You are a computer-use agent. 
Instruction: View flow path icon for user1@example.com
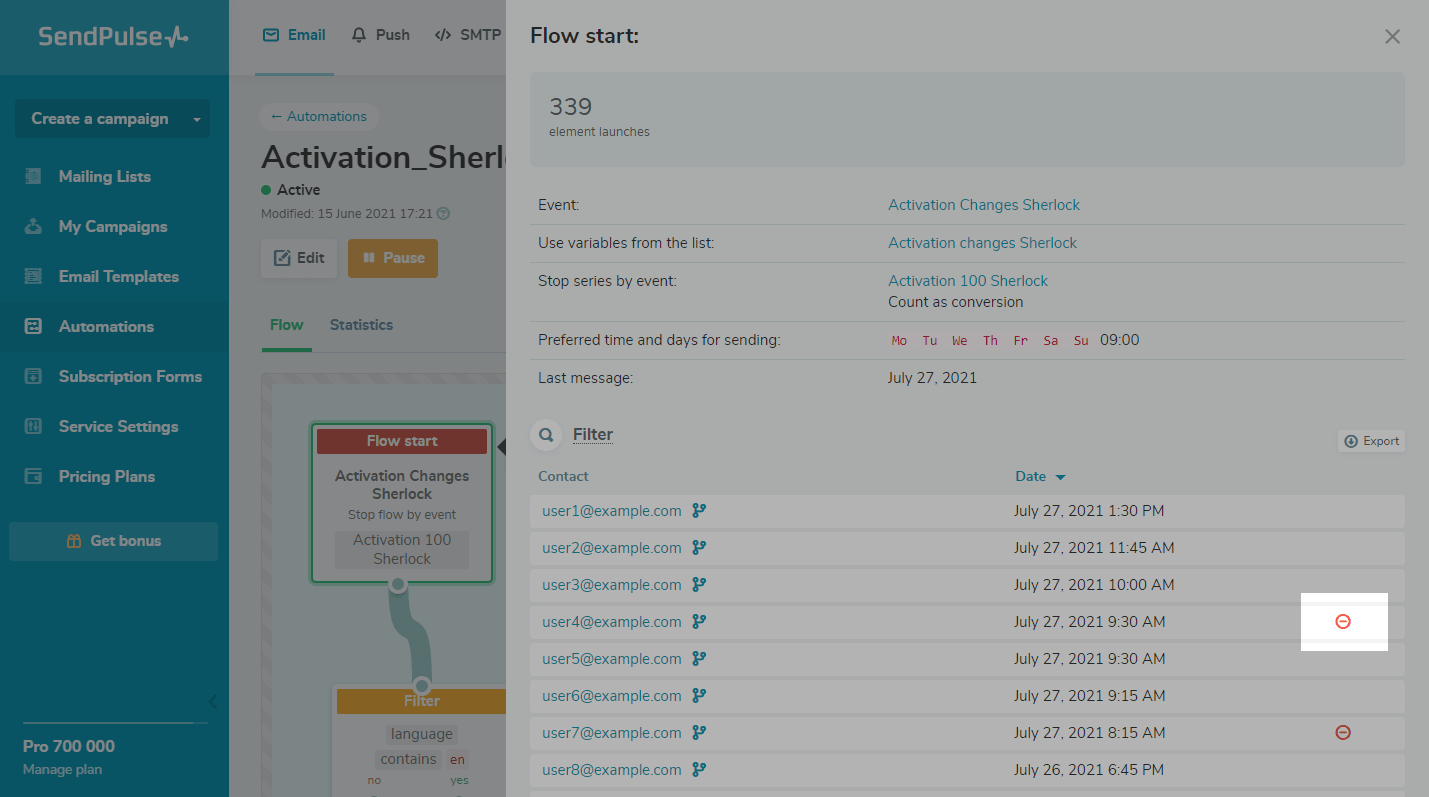699,510
